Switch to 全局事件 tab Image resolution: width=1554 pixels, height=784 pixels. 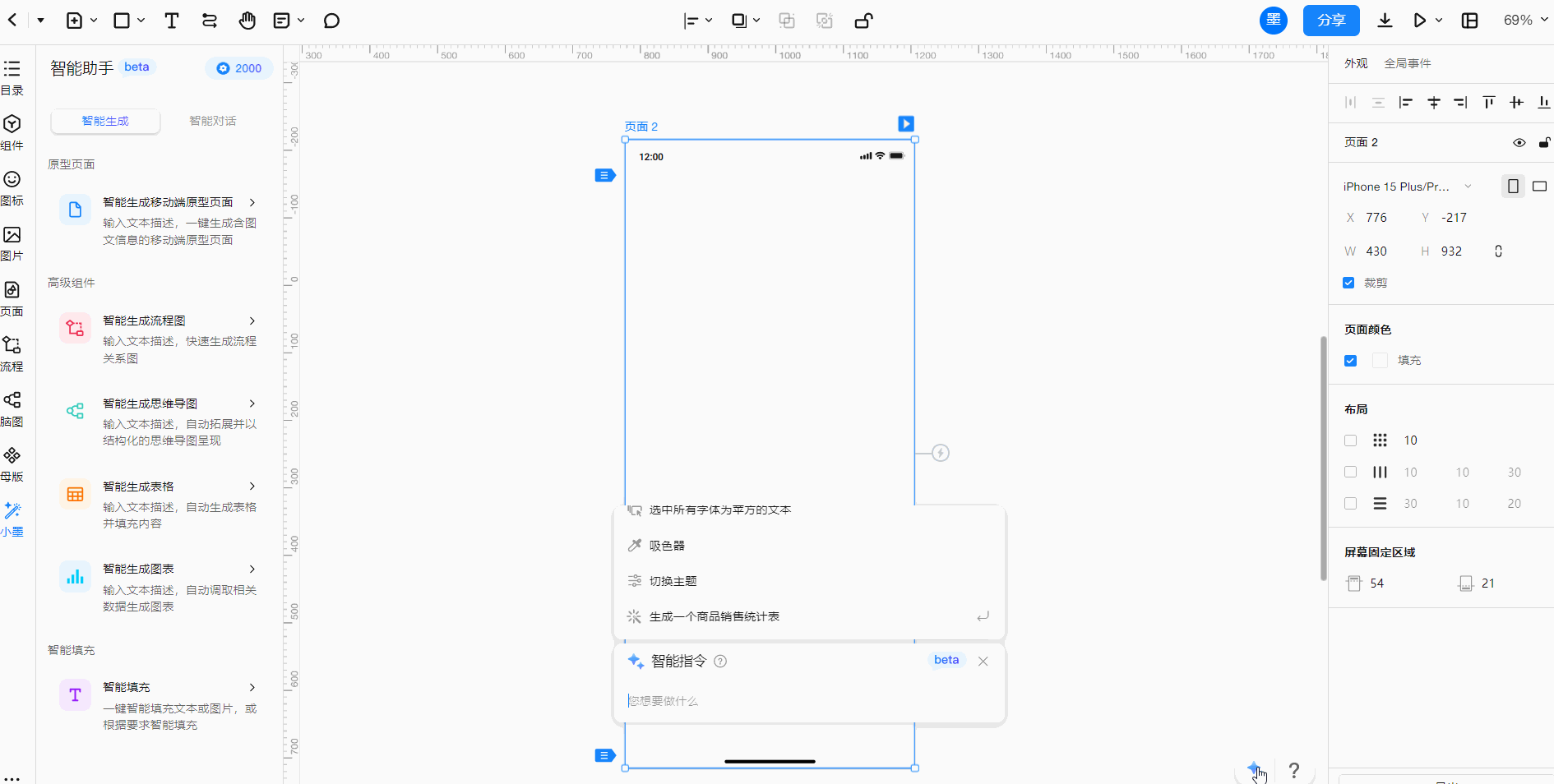click(x=1407, y=63)
